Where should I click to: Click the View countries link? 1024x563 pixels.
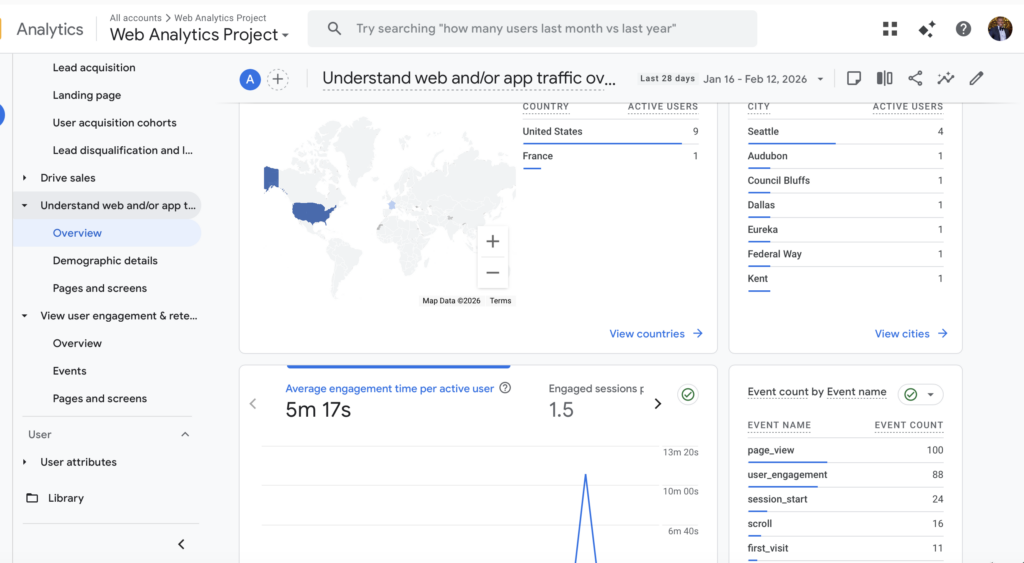pyautogui.click(x=656, y=334)
